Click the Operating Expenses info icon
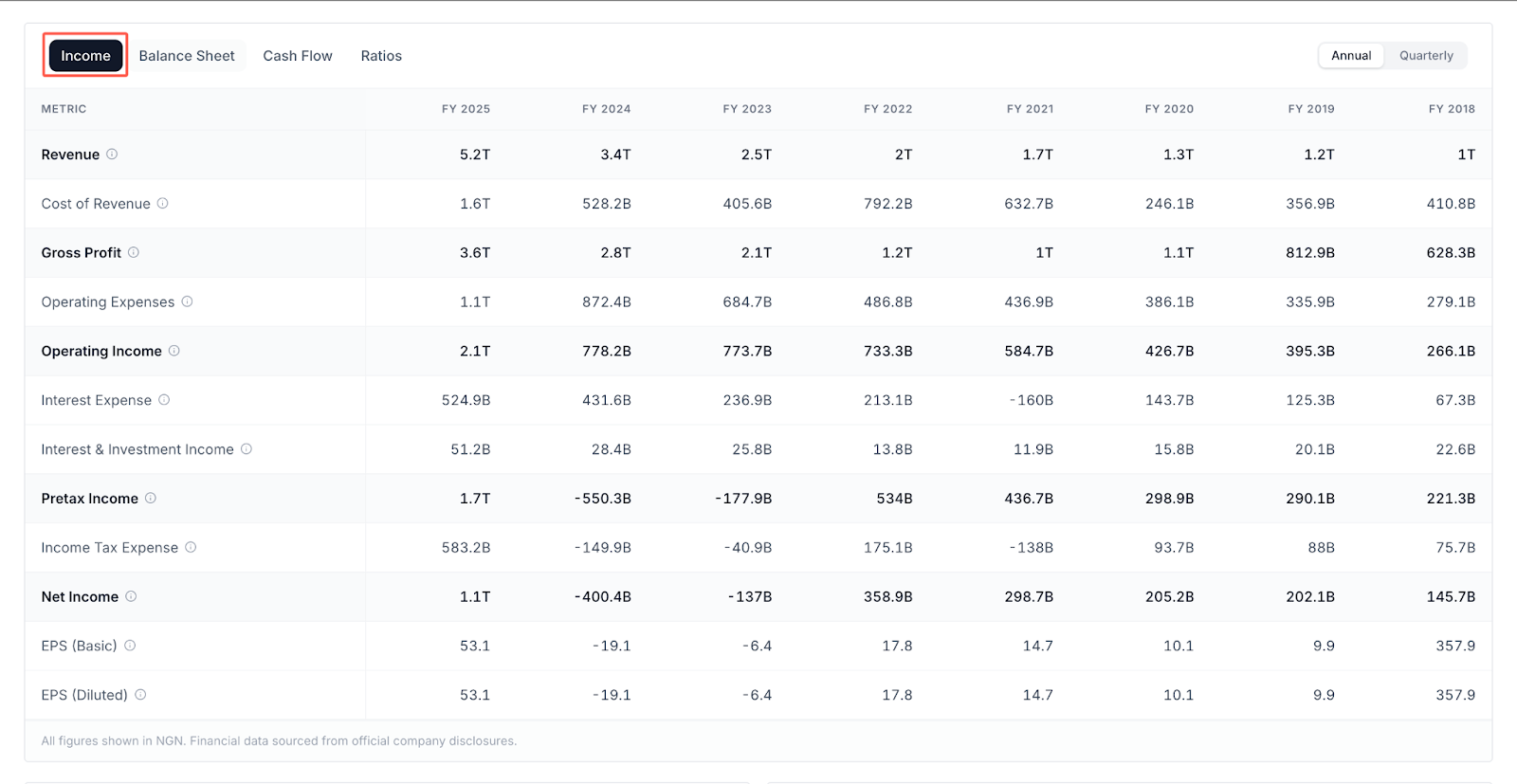The height and width of the screenshot is (784, 1517). pos(188,301)
